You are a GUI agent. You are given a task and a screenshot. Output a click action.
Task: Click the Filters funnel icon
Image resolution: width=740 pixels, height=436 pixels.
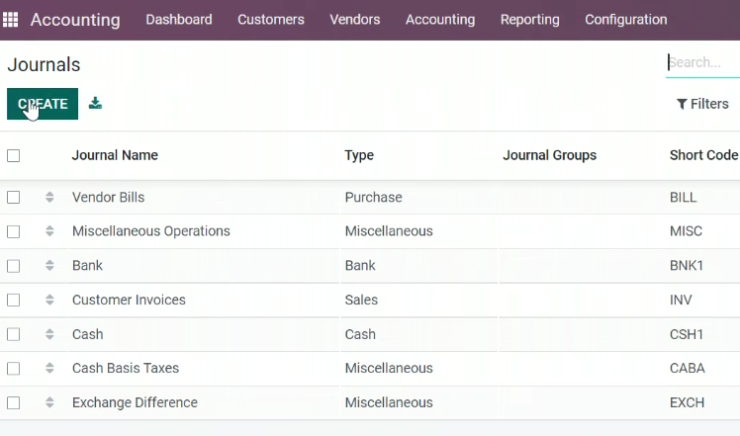click(681, 104)
